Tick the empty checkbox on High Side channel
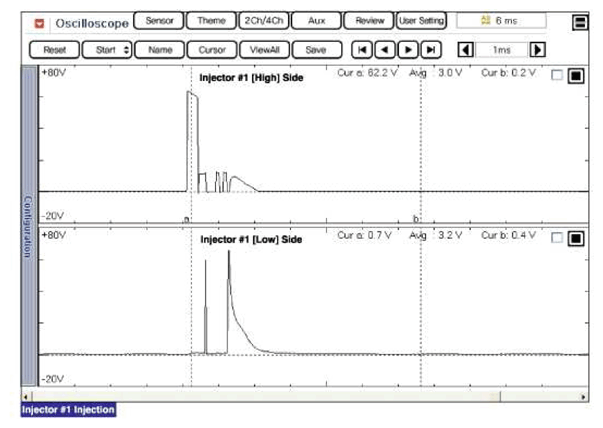This screenshot has height=428, width=603. click(557, 76)
